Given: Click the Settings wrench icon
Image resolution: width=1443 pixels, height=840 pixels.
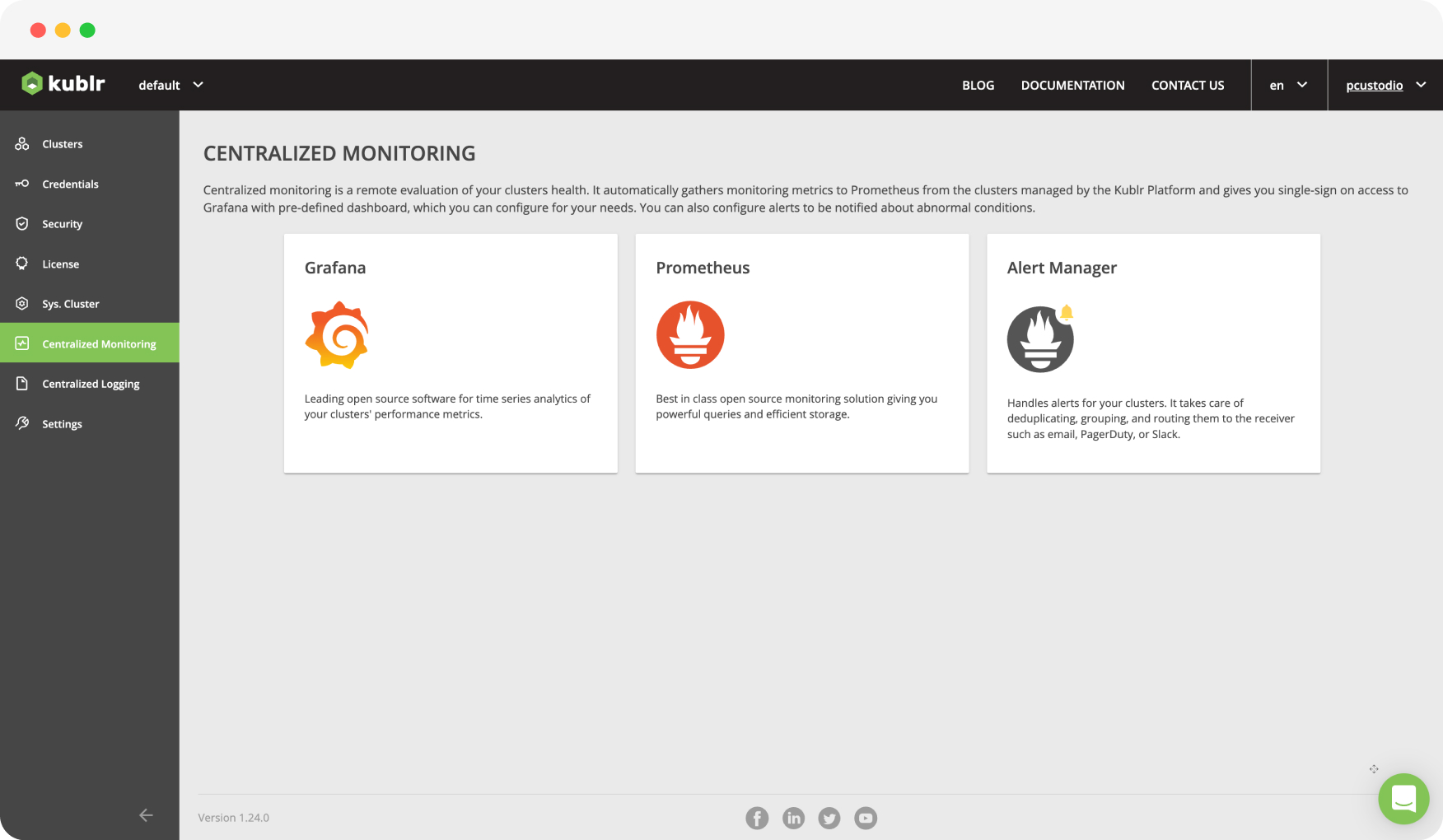Looking at the screenshot, I should point(22,423).
